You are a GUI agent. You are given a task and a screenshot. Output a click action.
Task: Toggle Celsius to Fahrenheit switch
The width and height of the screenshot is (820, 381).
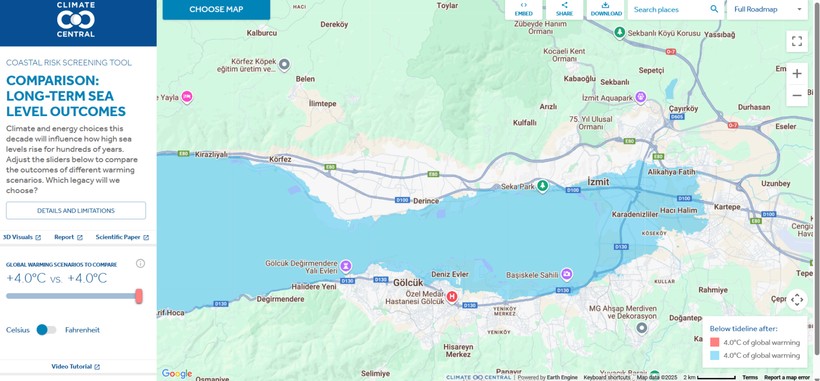pyautogui.click(x=47, y=330)
